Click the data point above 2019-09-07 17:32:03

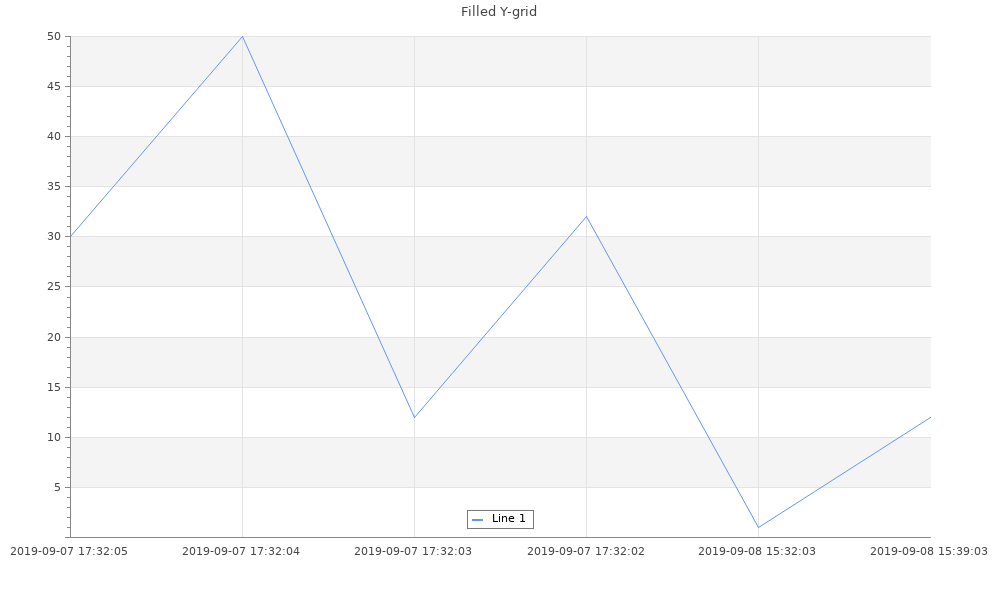[x=414, y=417]
